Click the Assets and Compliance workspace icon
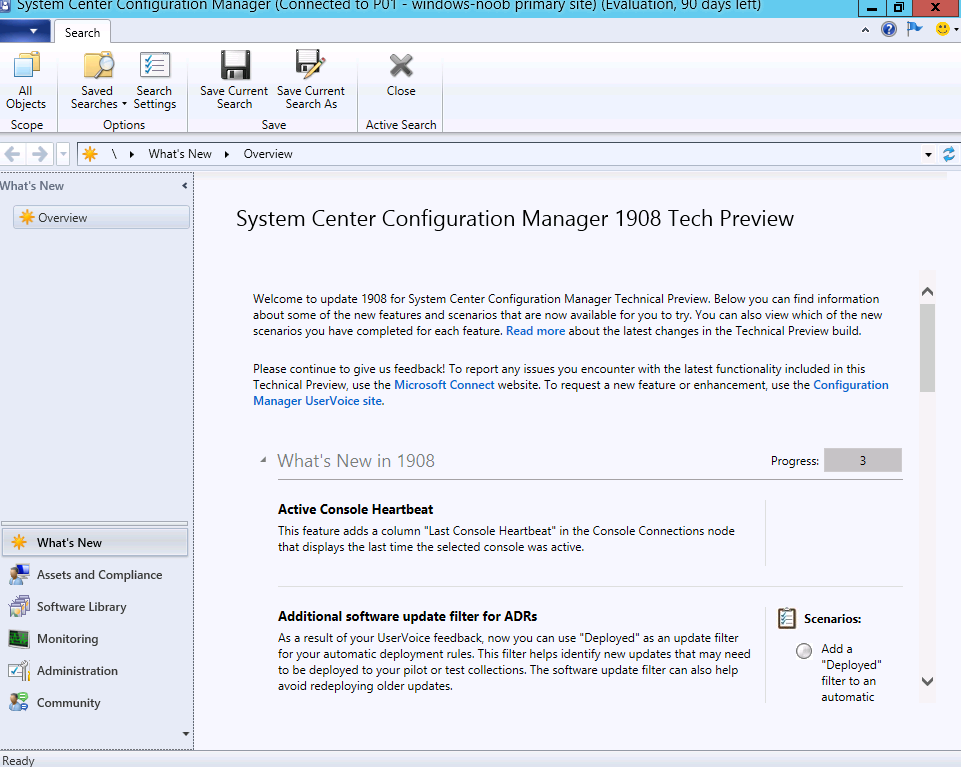Viewport: 961px width, 767px height. tap(19, 574)
